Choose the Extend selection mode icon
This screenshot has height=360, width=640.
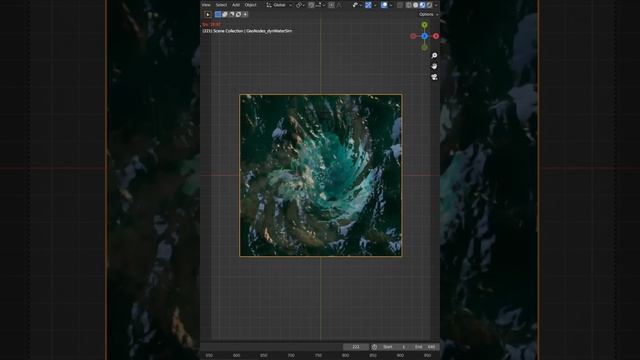225,14
